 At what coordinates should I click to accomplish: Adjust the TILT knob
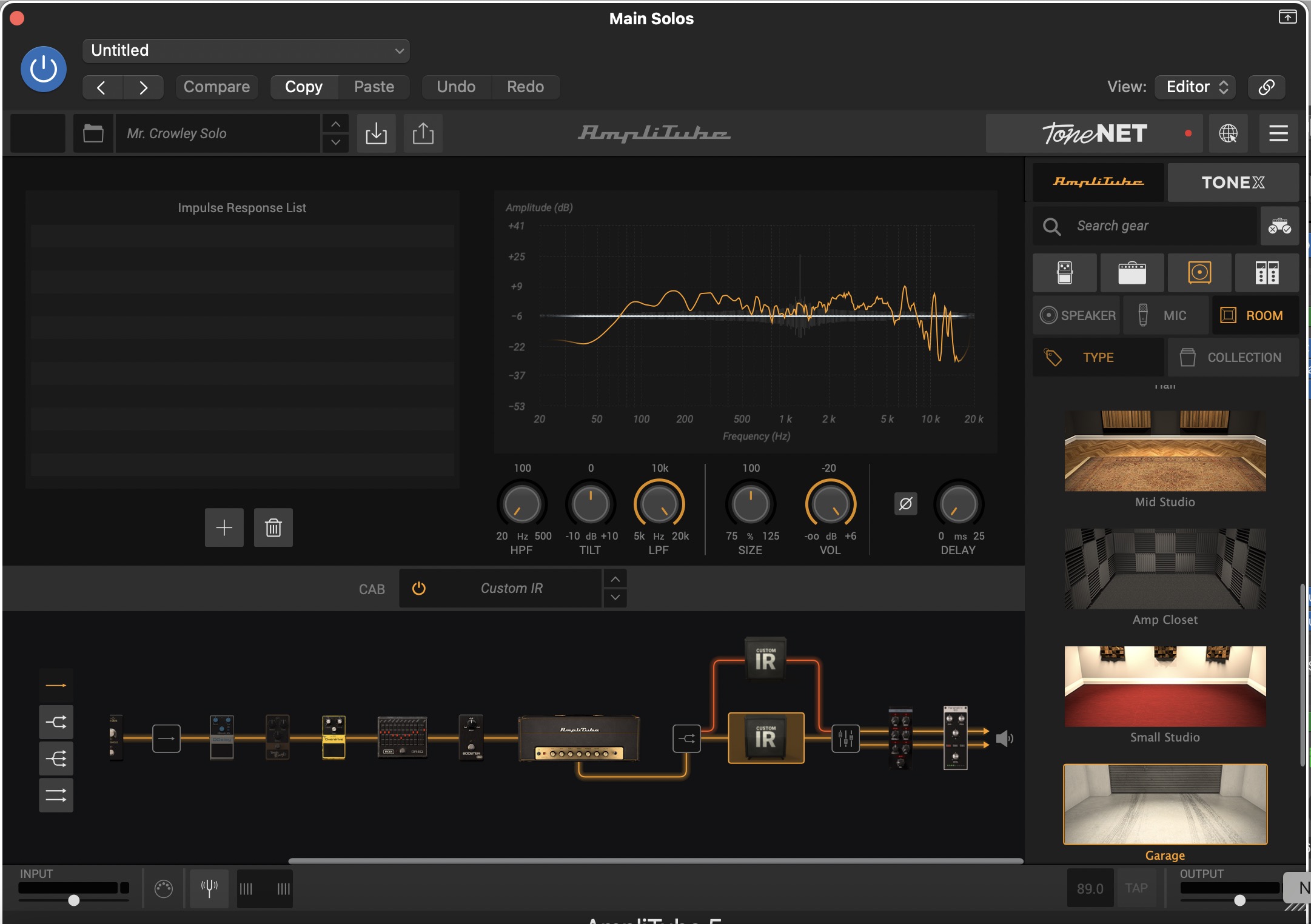(x=591, y=504)
